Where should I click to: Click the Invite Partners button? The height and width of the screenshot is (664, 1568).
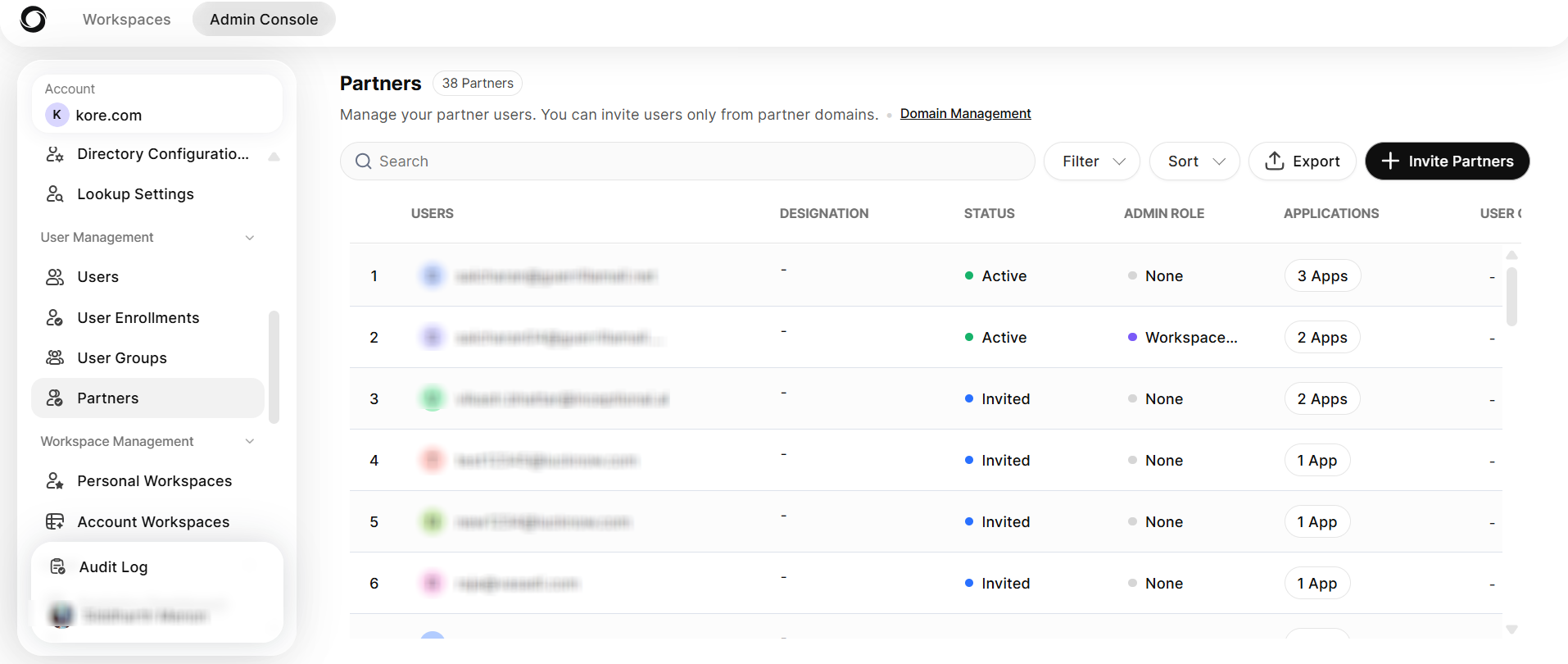tap(1448, 161)
